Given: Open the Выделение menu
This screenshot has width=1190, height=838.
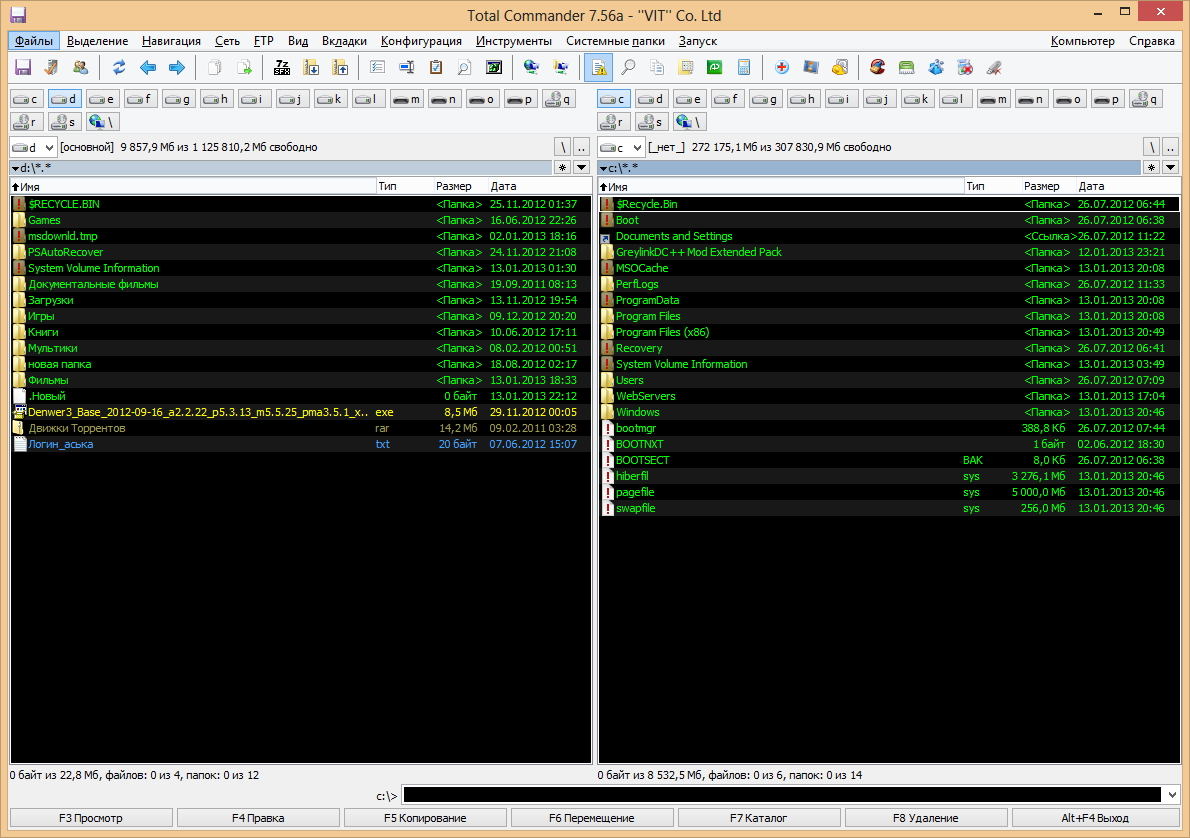Looking at the screenshot, I should [x=97, y=41].
